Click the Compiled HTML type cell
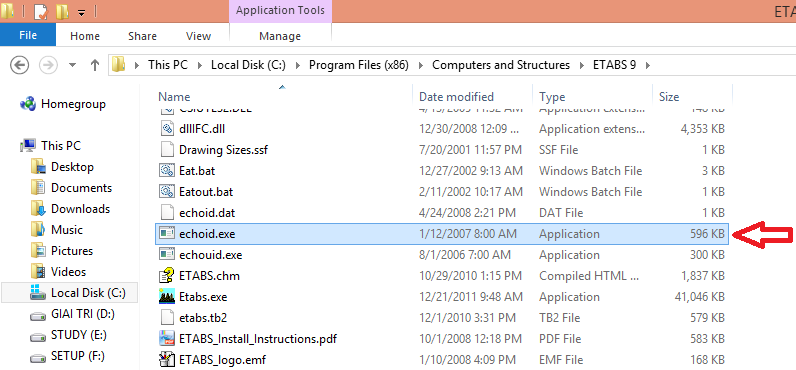Image resolution: width=796 pixels, height=370 pixels. pyautogui.click(x=589, y=276)
